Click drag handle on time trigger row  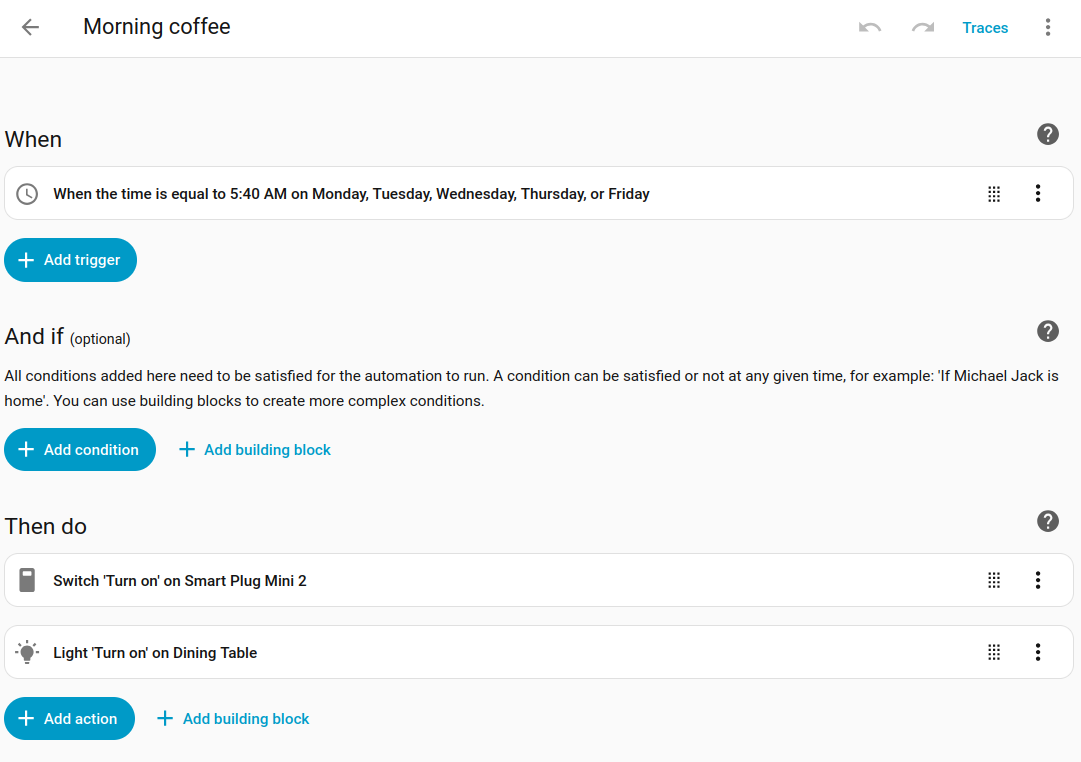994,194
